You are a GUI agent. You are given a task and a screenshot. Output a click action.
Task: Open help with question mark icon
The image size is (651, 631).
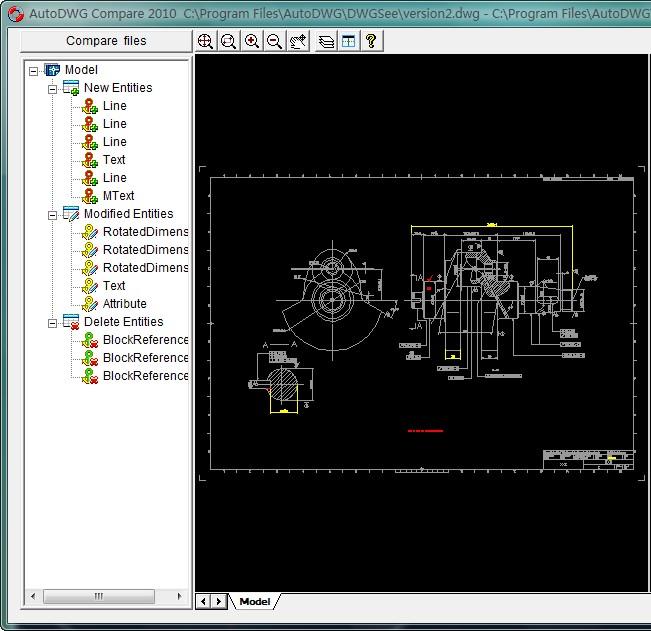click(x=371, y=41)
